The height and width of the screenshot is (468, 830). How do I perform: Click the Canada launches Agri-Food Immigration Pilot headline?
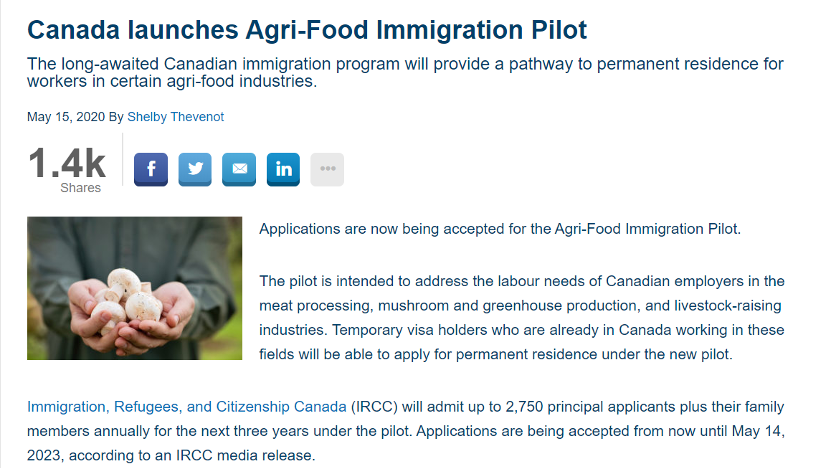tap(307, 29)
